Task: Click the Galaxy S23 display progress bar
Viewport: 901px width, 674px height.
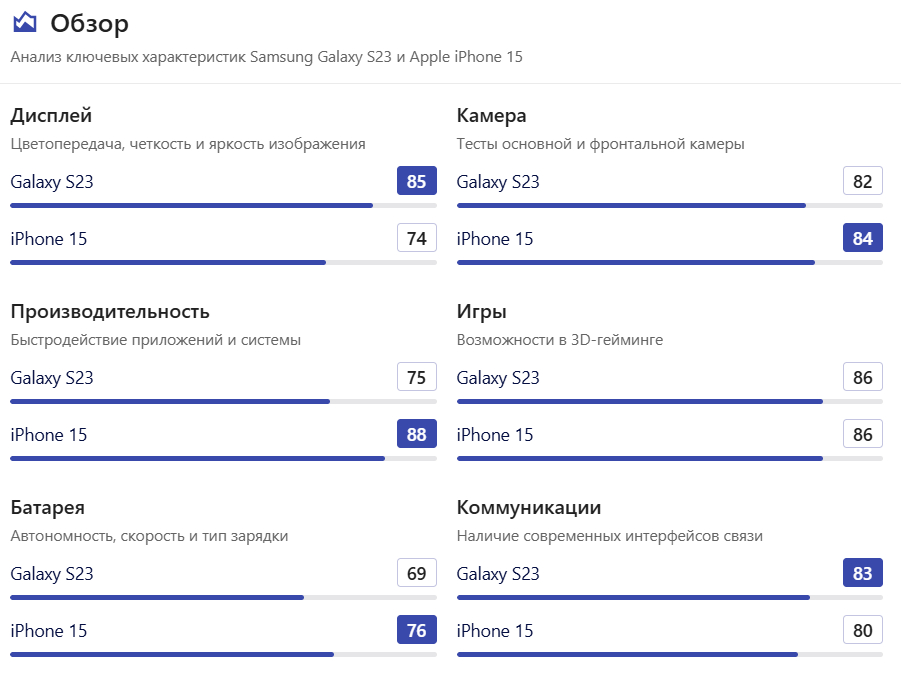Action: pos(223,205)
